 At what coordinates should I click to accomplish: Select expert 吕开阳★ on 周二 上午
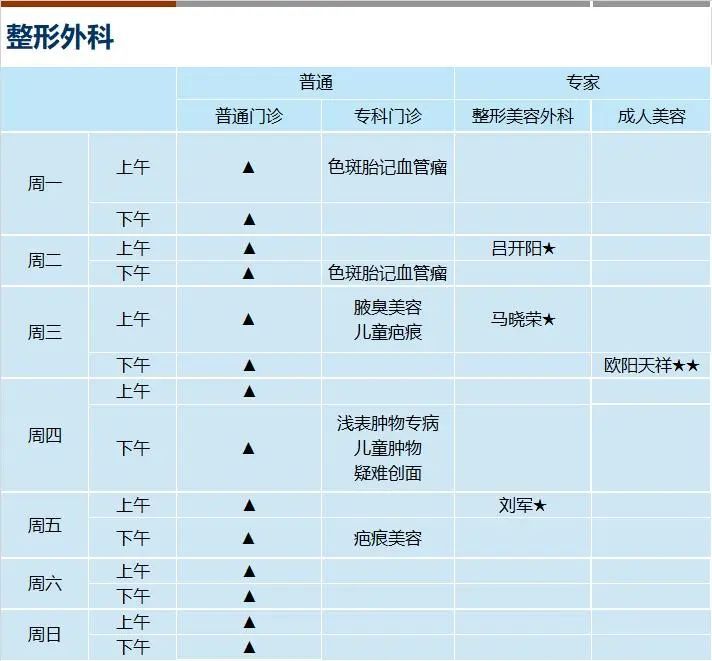pyautogui.click(x=523, y=248)
